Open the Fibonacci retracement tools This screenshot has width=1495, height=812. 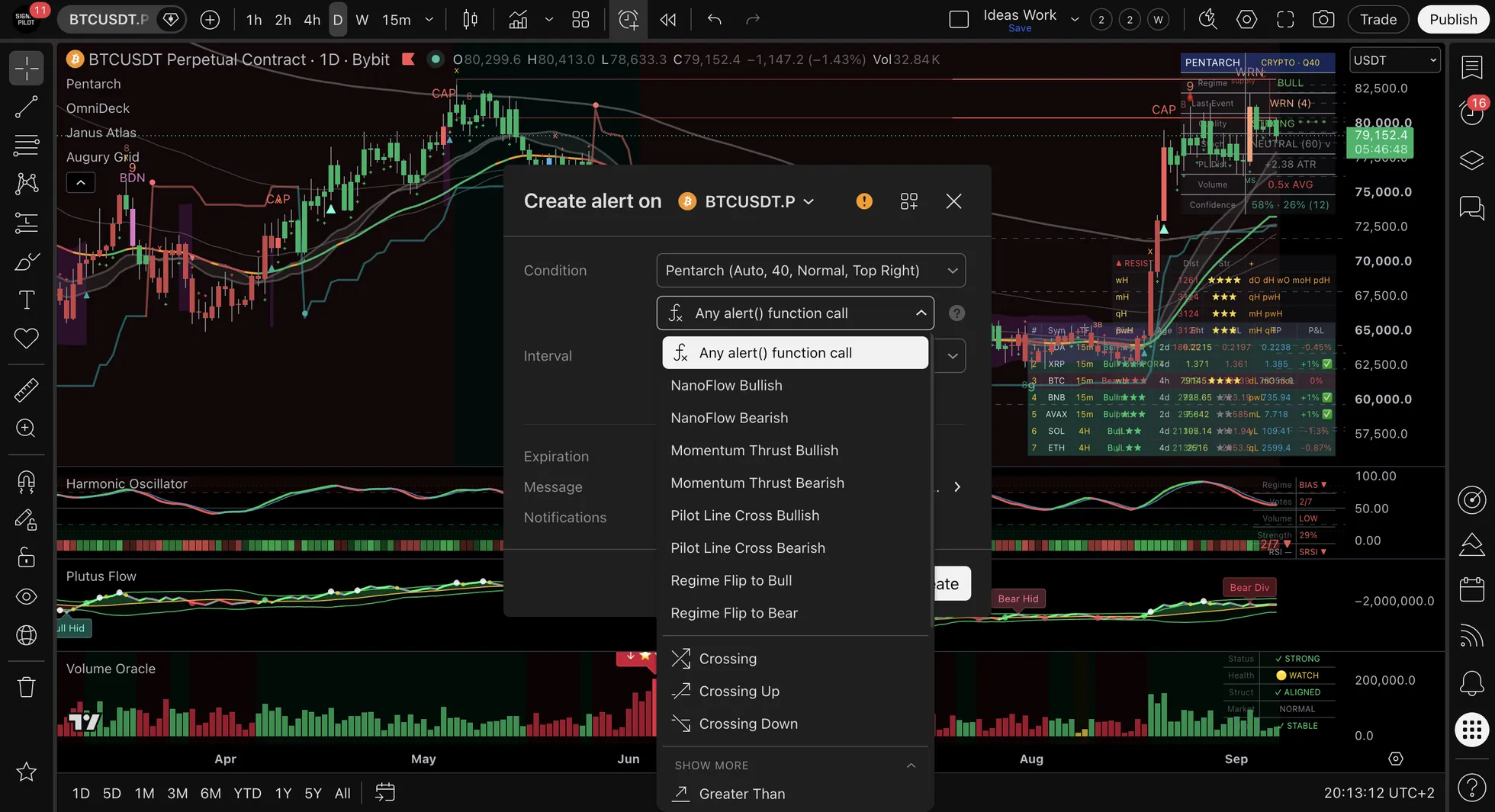pyautogui.click(x=26, y=145)
